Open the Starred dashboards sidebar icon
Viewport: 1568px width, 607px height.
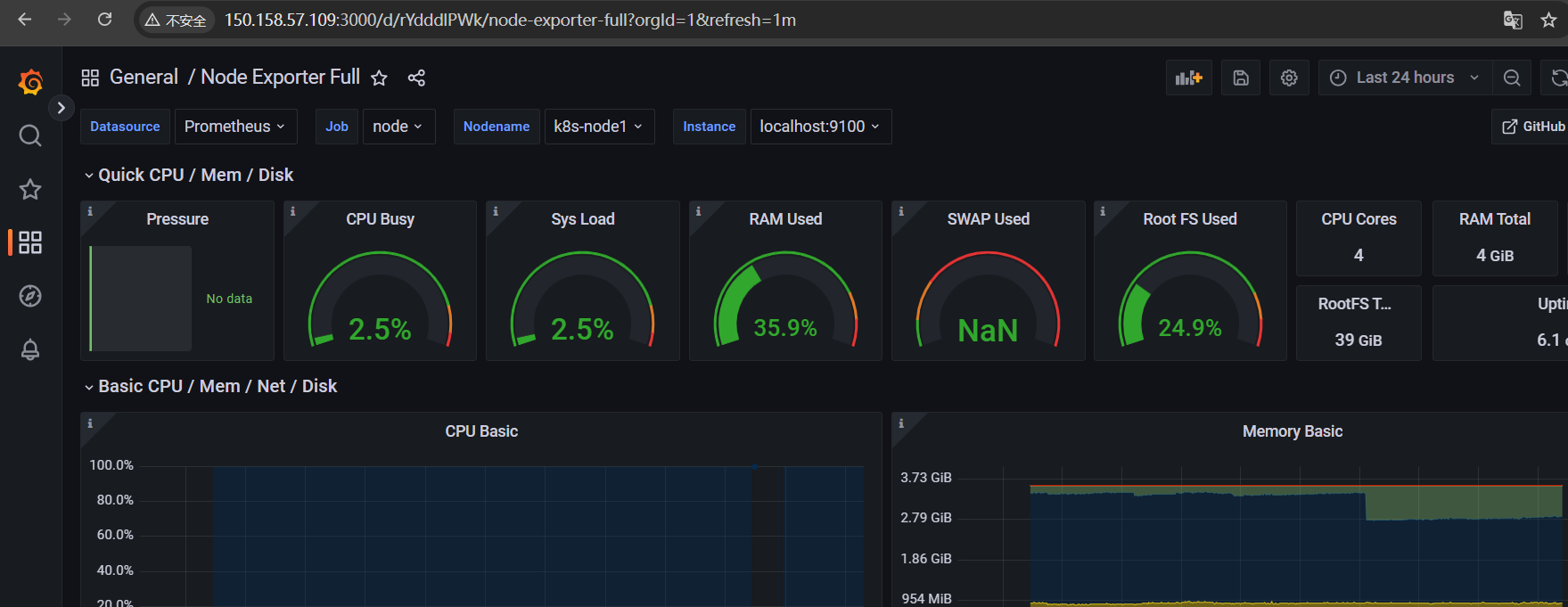coord(30,189)
